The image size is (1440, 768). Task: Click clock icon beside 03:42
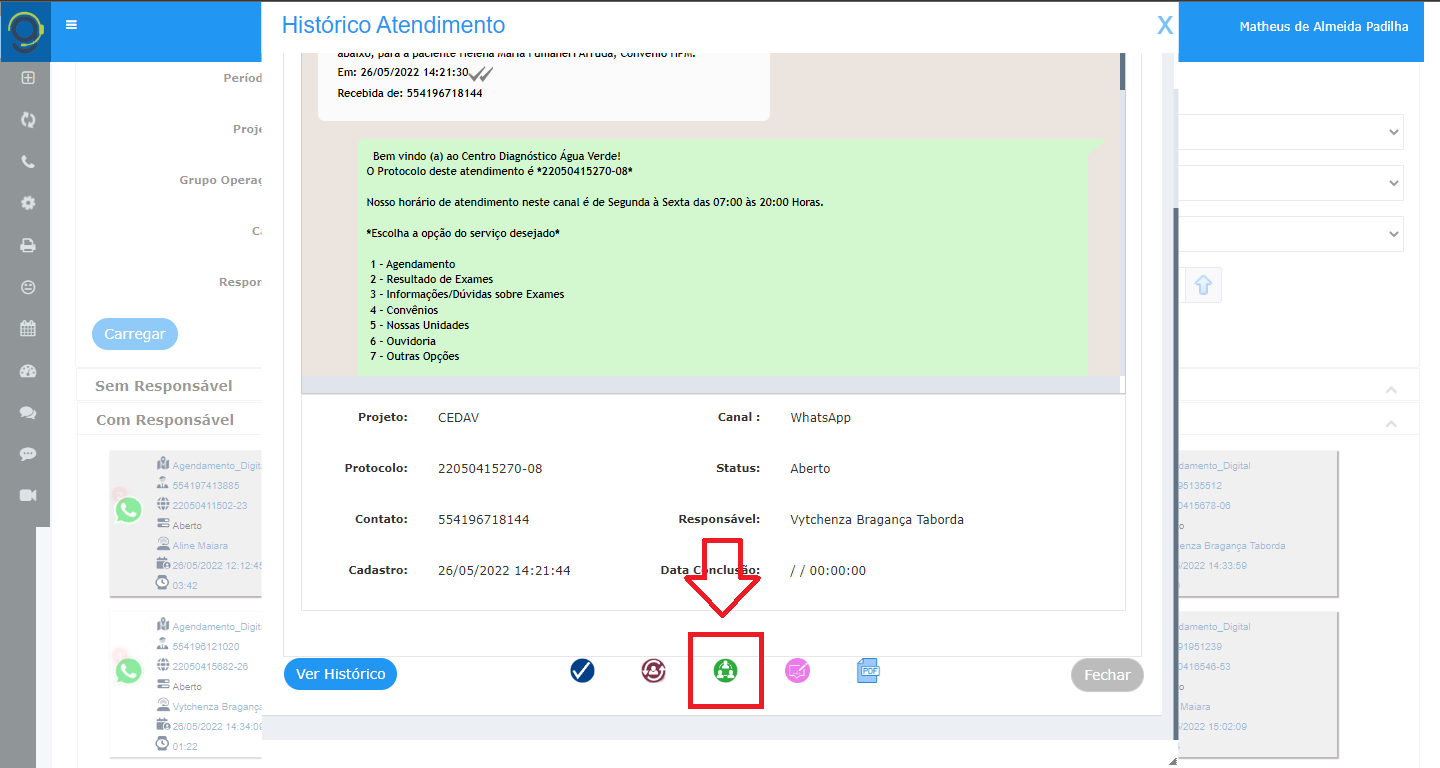[x=162, y=584]
